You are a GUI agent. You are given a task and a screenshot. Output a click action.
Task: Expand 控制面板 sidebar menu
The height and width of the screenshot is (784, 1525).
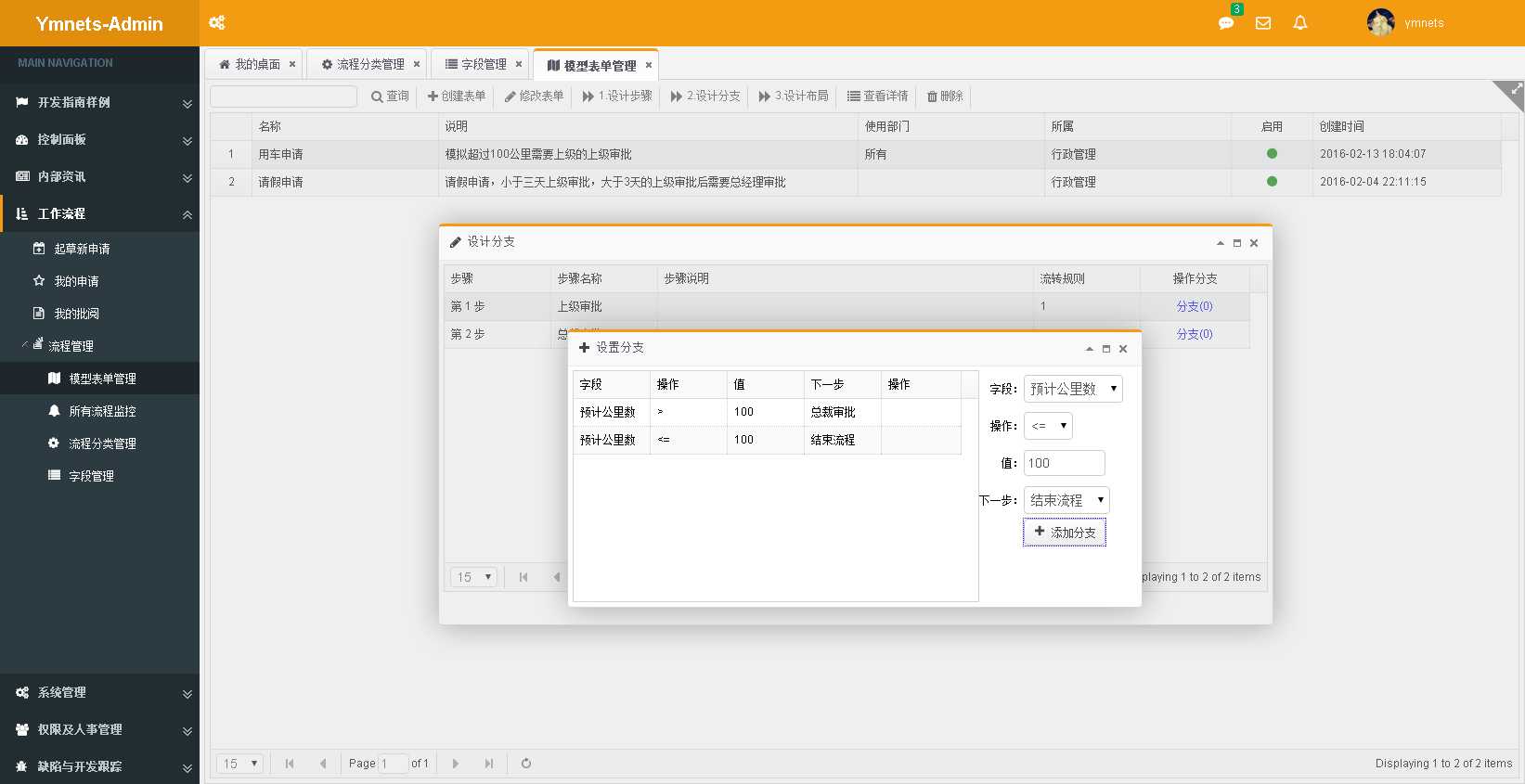click(99, 140)
